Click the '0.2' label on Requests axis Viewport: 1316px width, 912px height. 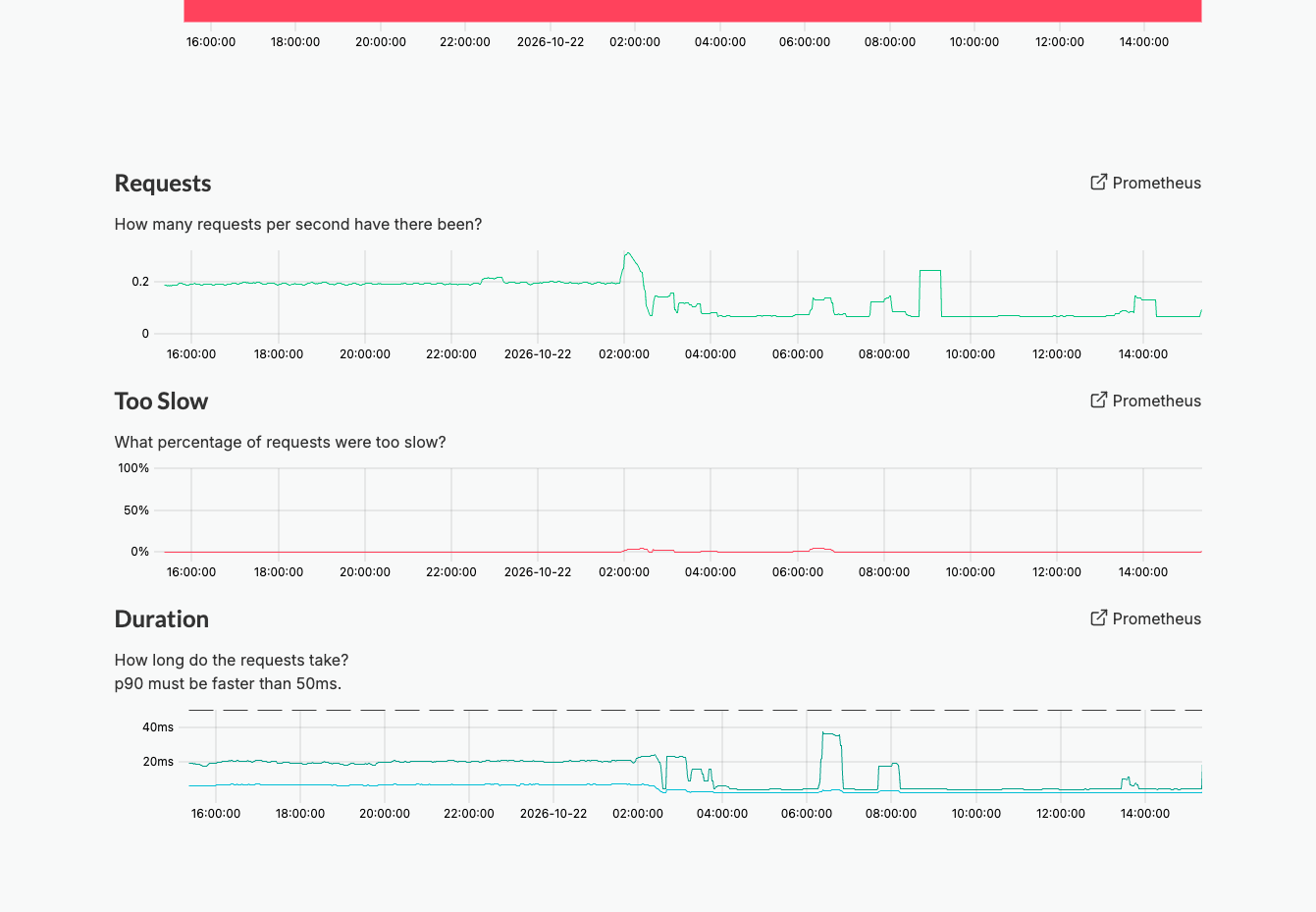coord(140,282)
